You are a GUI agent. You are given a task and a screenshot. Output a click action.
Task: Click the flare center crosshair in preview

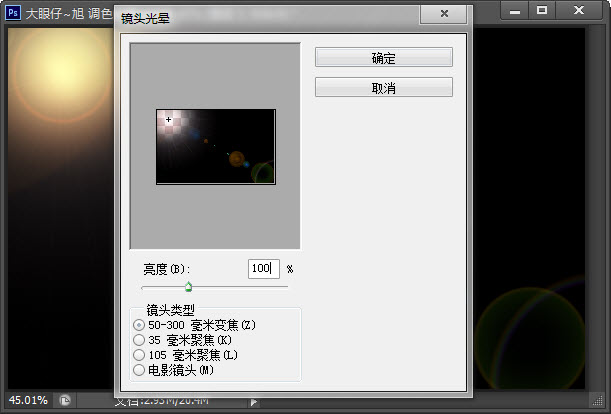[x=168, y=120]
